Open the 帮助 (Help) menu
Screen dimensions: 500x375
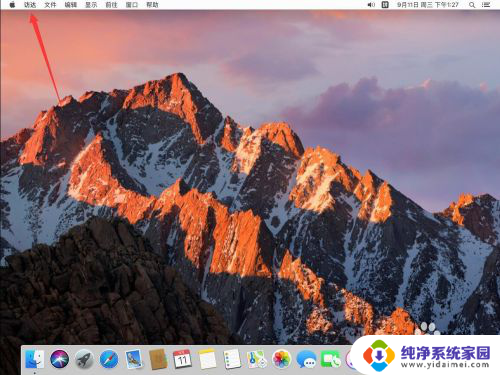(152, 5)
